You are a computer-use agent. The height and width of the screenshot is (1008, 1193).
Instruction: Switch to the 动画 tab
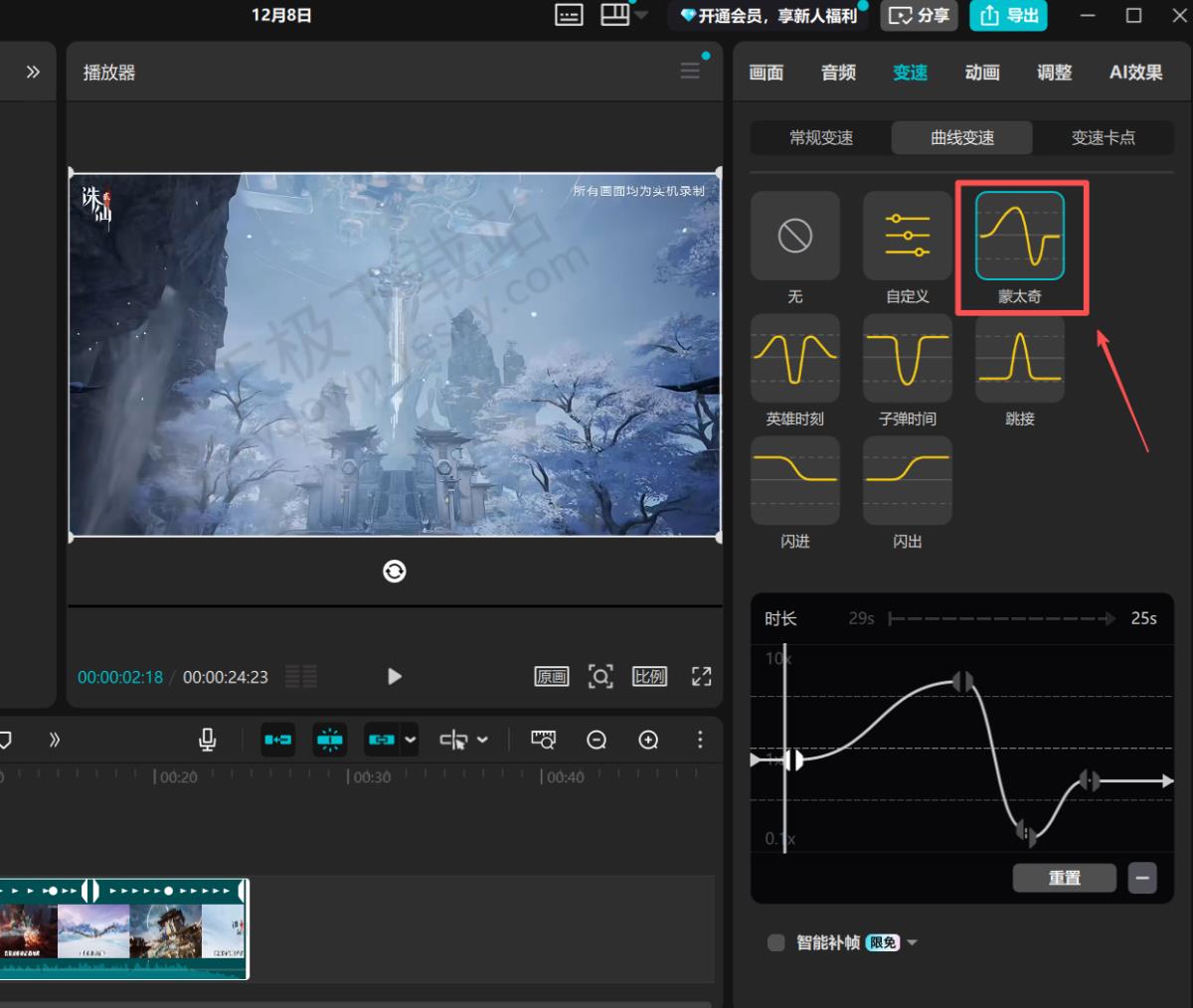(x=981, y=73)
